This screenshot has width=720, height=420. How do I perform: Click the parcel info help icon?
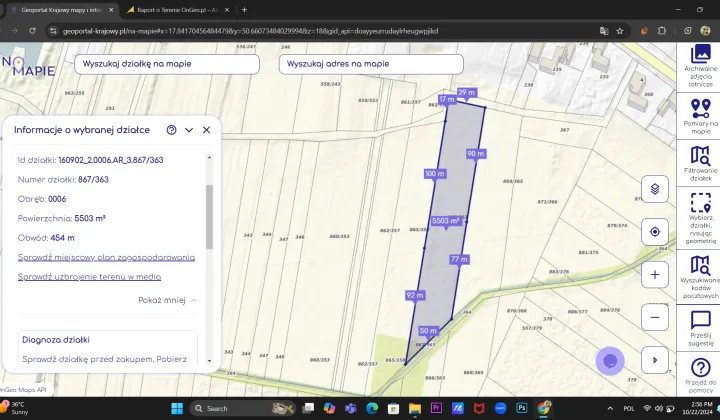click(171, 130)
